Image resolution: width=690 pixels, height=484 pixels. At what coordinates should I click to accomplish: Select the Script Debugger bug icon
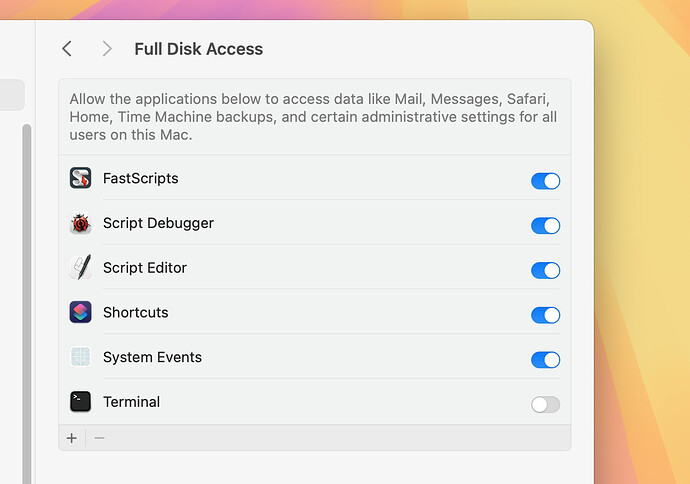(81, 223)
